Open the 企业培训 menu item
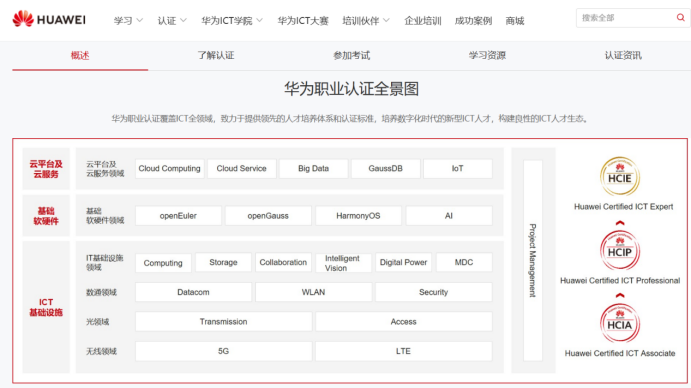Viewport: 691px width, 388px height. (423, 21)
